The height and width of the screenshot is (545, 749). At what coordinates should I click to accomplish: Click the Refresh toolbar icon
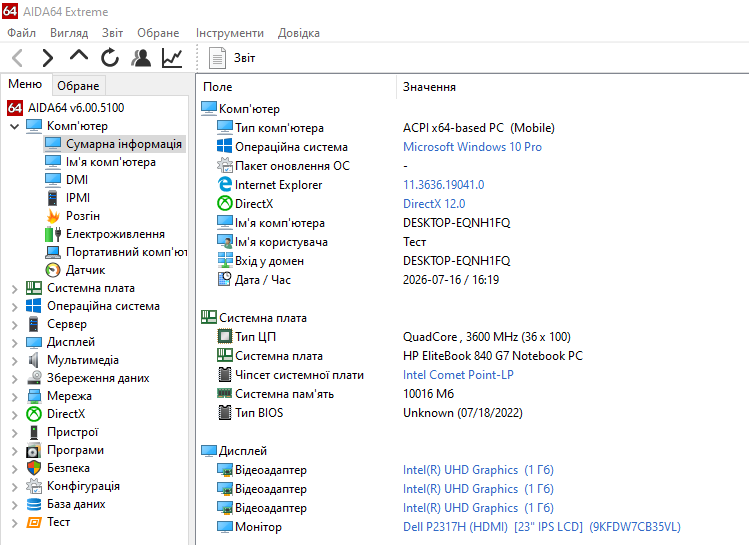point(110,58)
